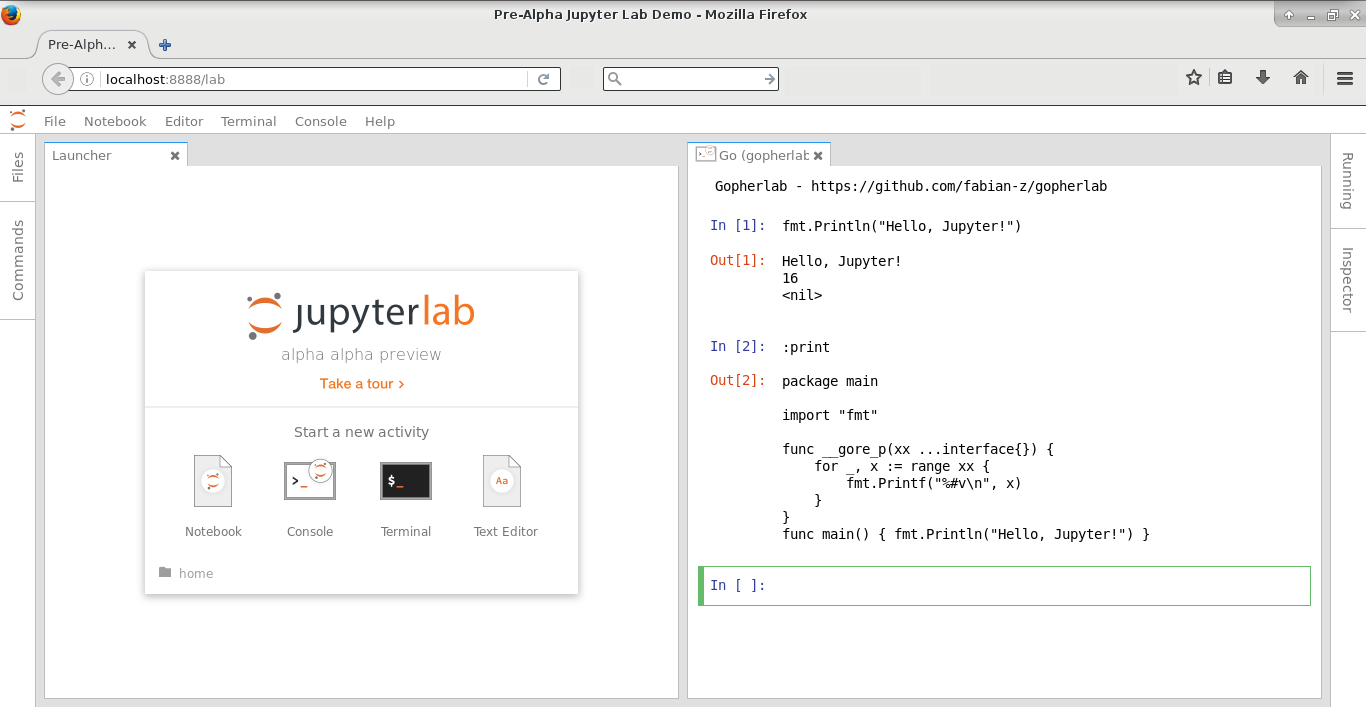The image size is (1366, 707).
Task: Click the 'Start a new activity' heading
Action: coord(361,432)
